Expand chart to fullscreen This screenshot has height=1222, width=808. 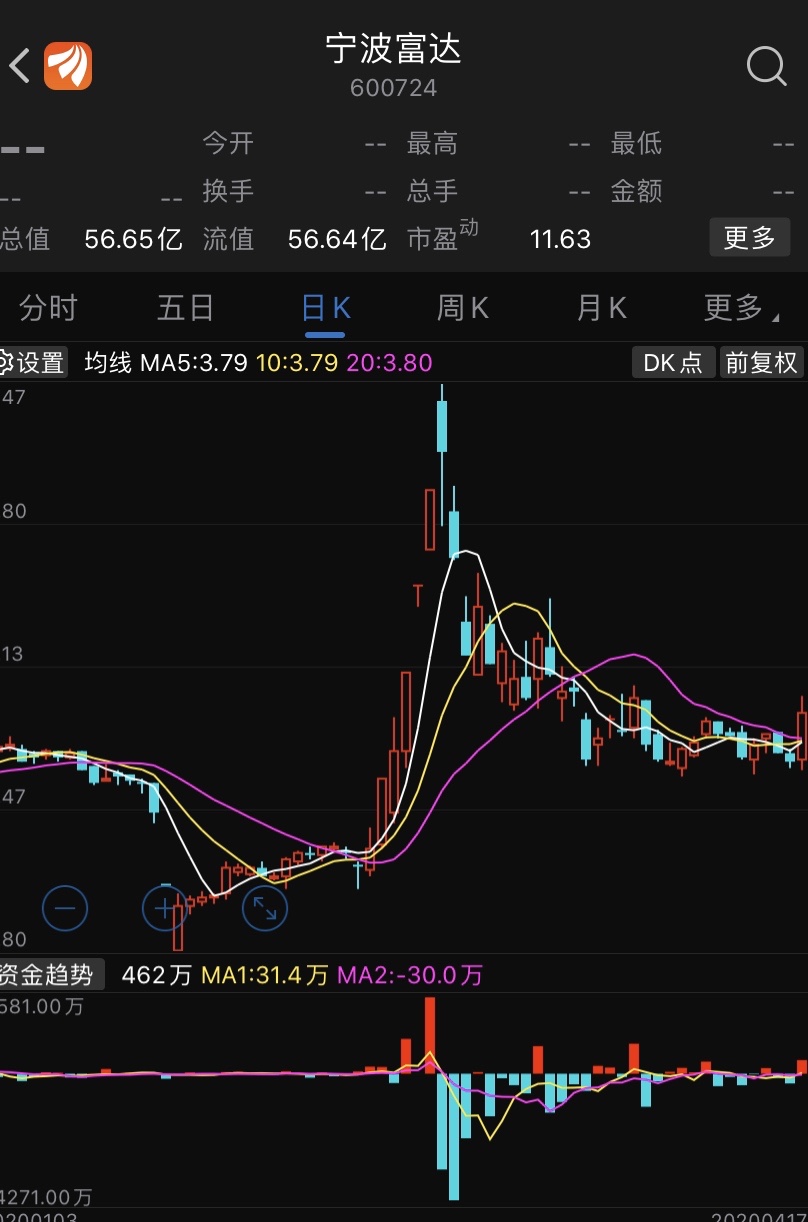[x=265, y=909]
